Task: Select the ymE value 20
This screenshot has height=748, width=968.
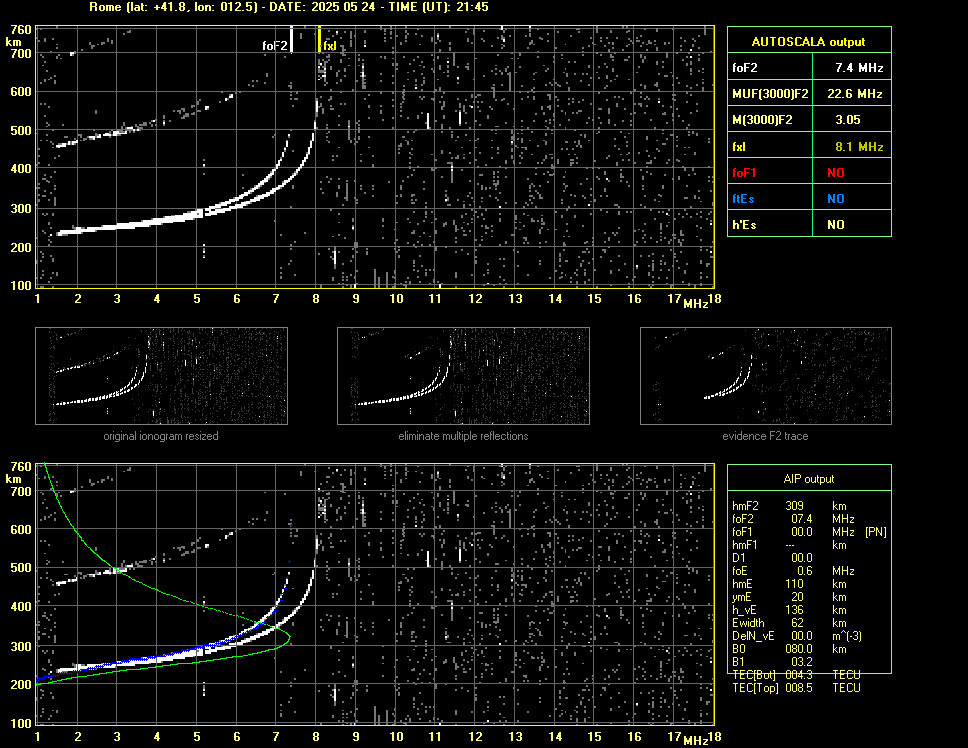Action: click(x=798, y=597)
